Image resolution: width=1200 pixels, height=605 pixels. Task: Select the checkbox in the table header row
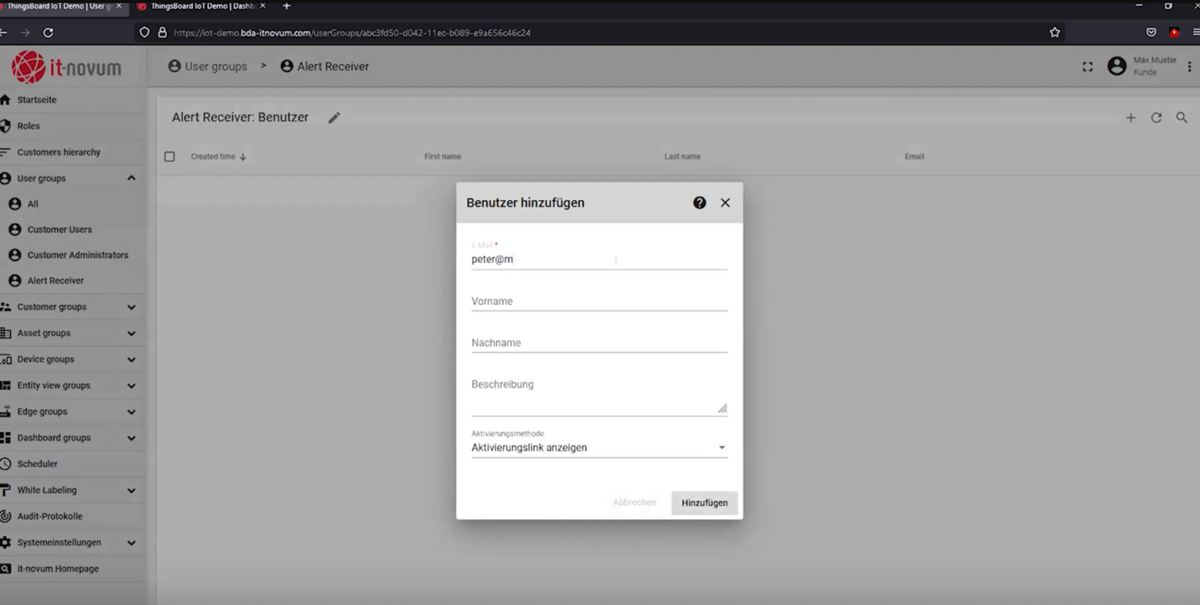click(x=168, y=156)
